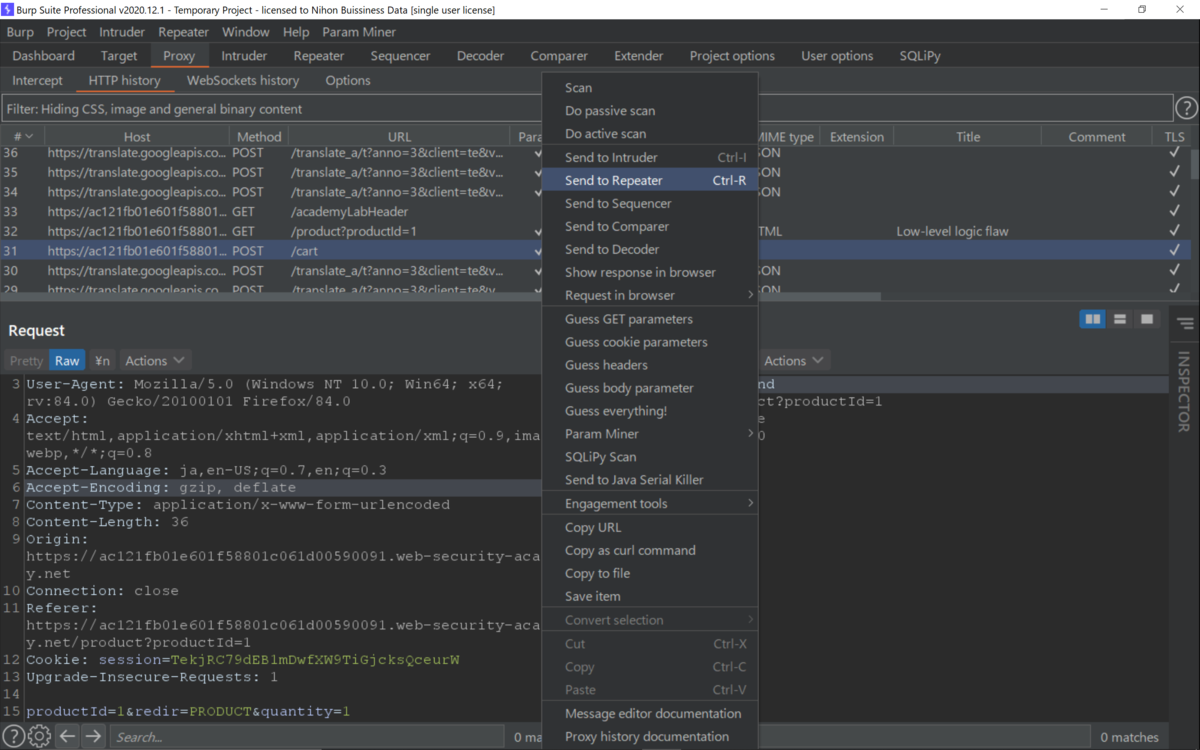Open Proxy Options sub-tab

(348, 80)
